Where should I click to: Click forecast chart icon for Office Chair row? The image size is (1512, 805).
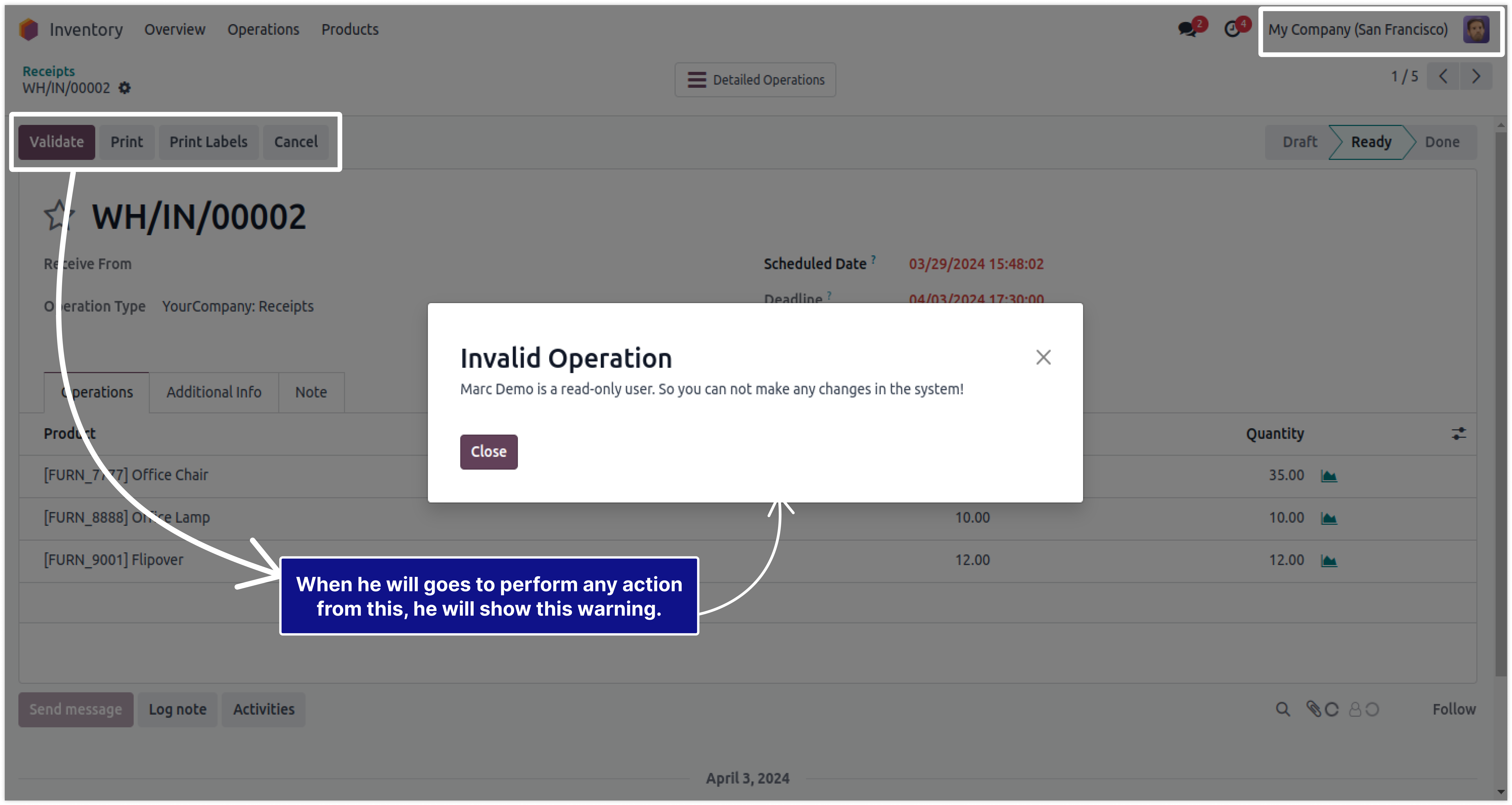[1329, 476]
